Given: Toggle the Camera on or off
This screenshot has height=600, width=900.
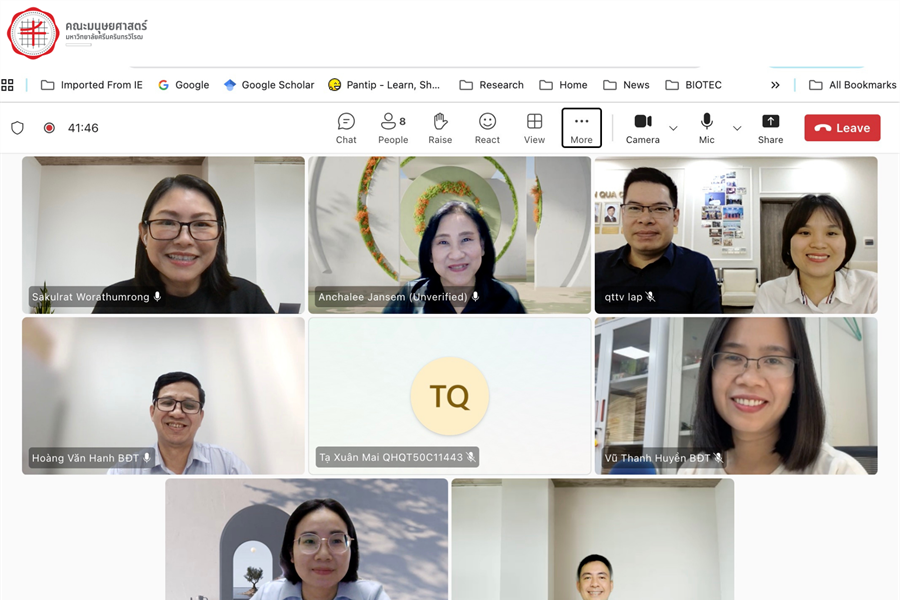Looking at the screenshot, I should pyautogui.click(x=642, y=128).
